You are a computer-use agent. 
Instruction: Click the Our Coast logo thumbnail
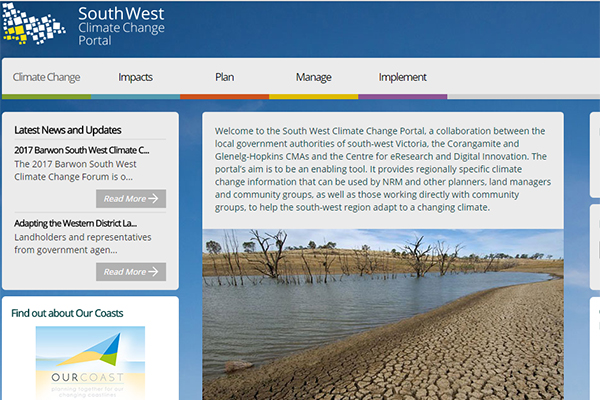tap(90, 363)
